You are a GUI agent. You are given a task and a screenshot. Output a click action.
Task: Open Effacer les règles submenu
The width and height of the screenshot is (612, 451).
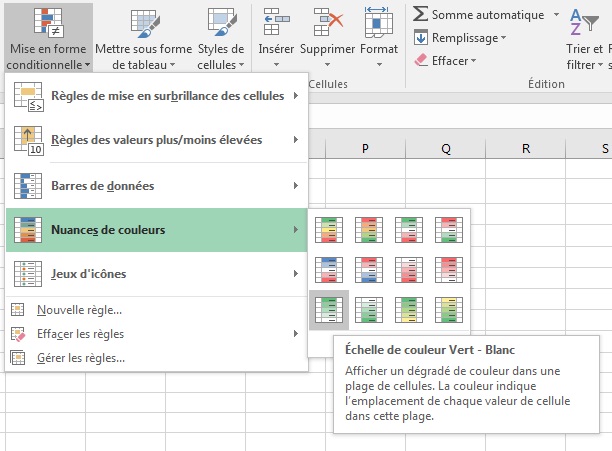[157, 334]
